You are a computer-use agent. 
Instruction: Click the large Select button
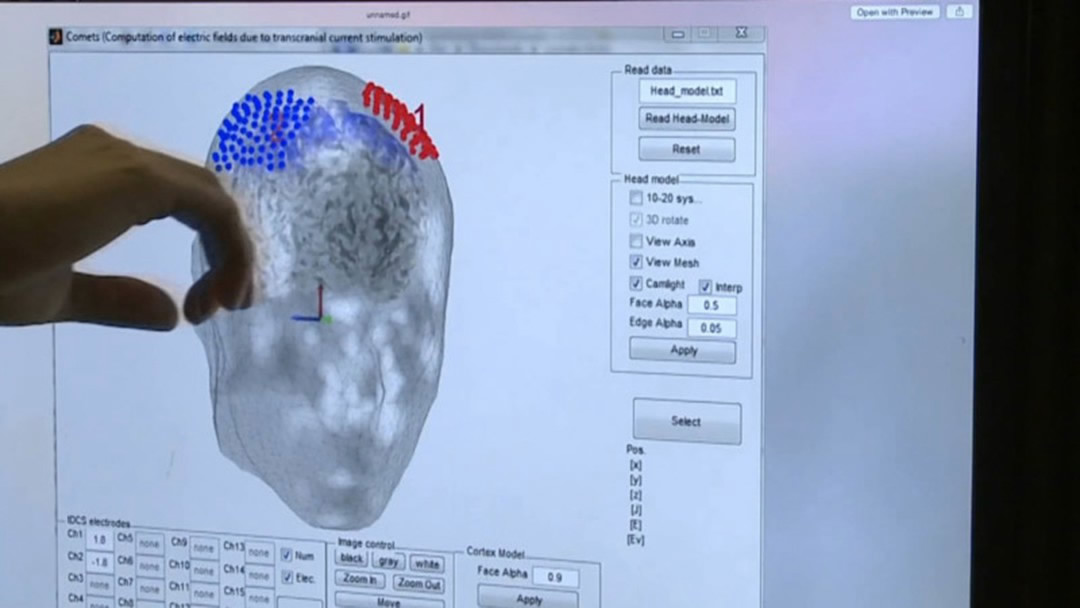coord(686,421)
